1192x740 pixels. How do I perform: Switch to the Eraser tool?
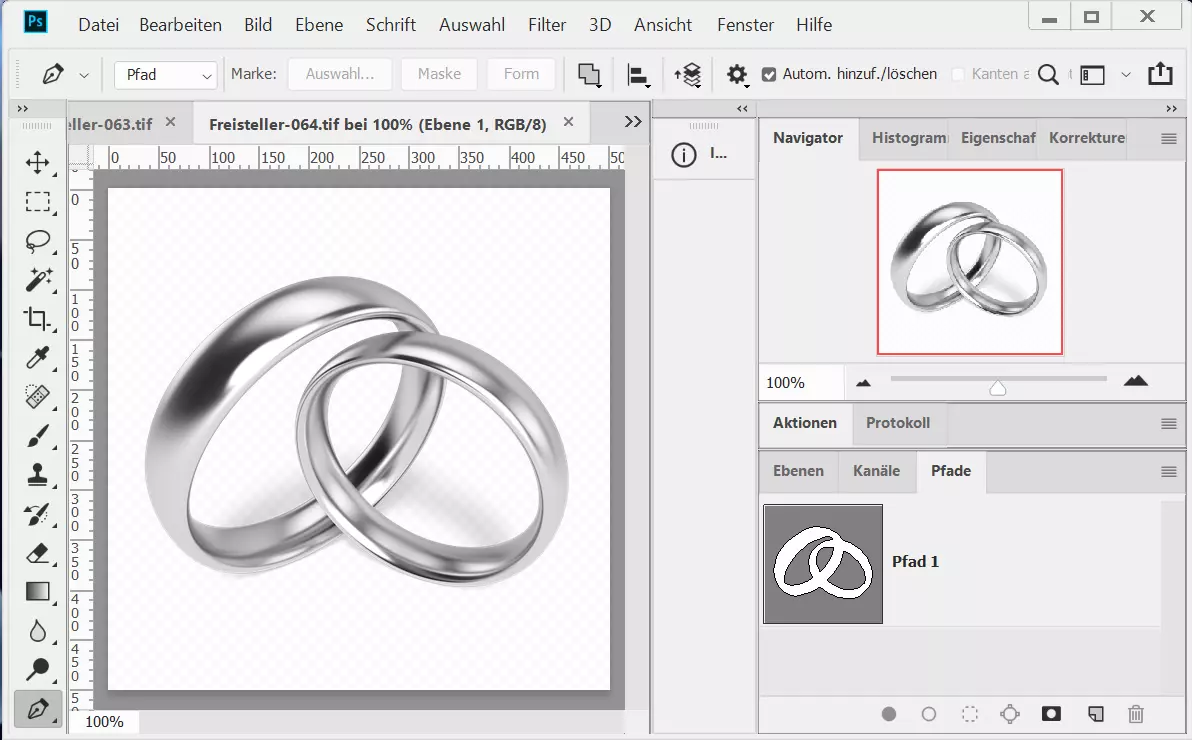pos(37,553)
